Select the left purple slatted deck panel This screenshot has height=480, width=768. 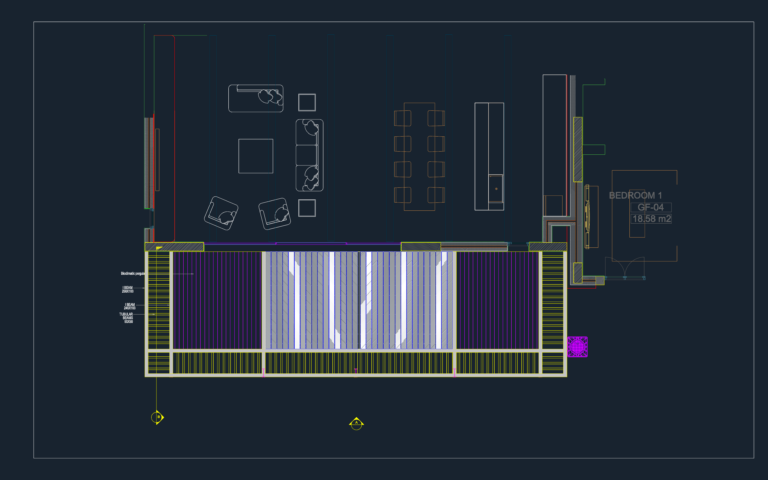217,300
